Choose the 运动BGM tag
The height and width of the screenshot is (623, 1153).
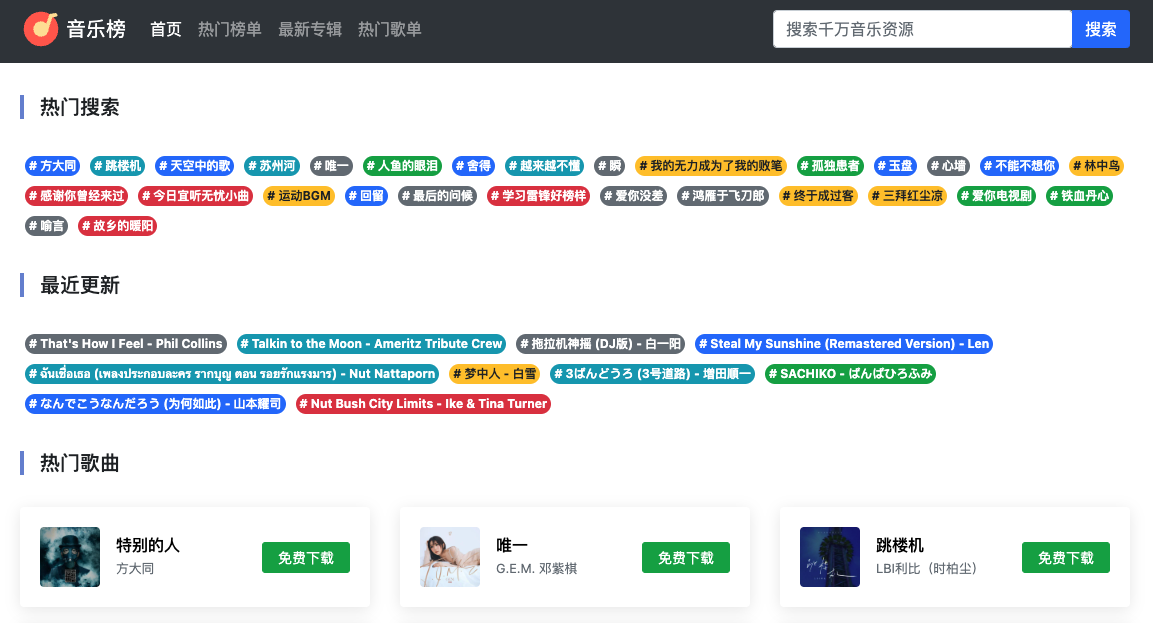[x=299, y=196]
